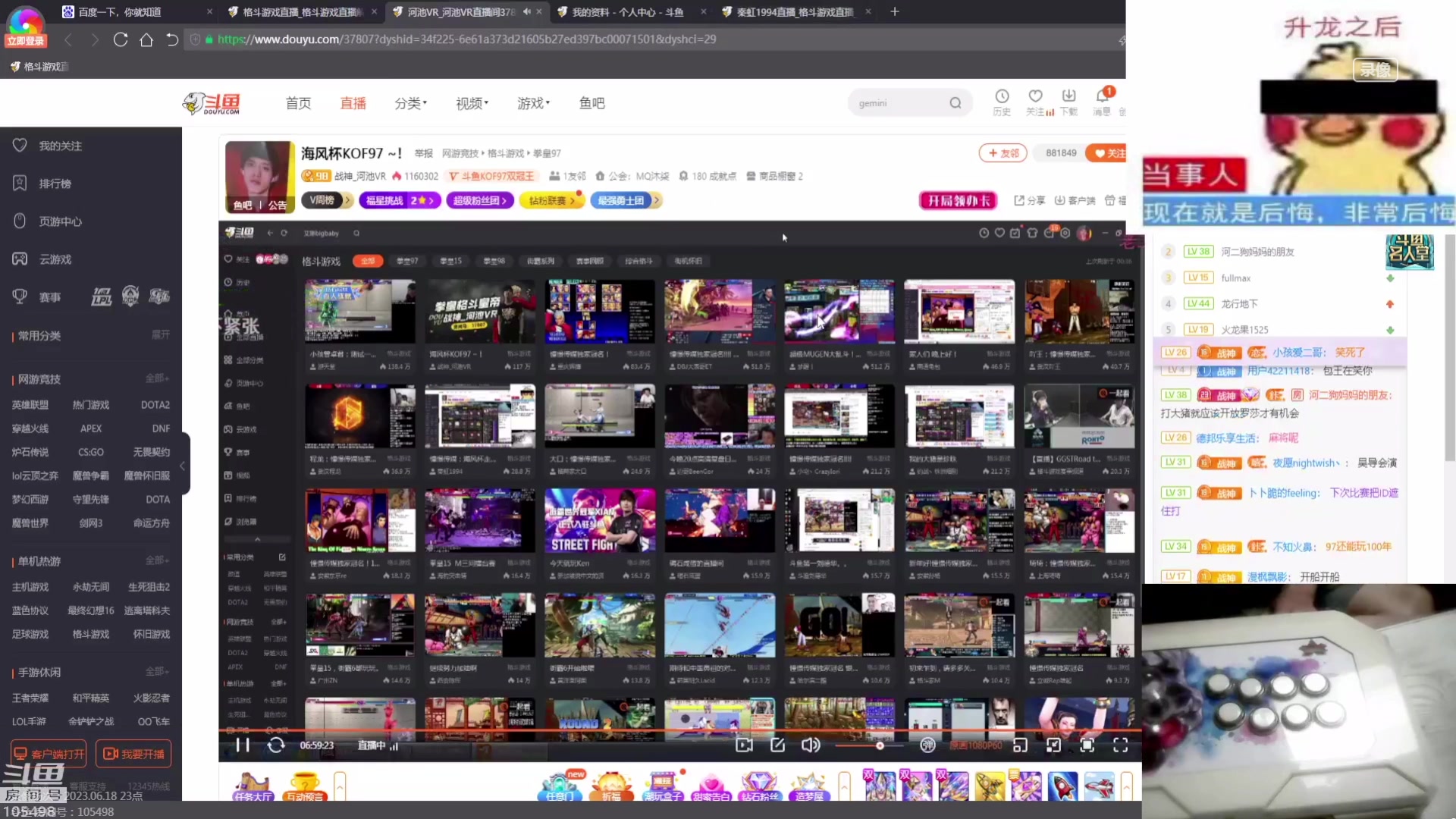Viewport: 1456px width, 819px height.
Task: Expand 常用分类 with the 展开 link
Action: point(161,334)
